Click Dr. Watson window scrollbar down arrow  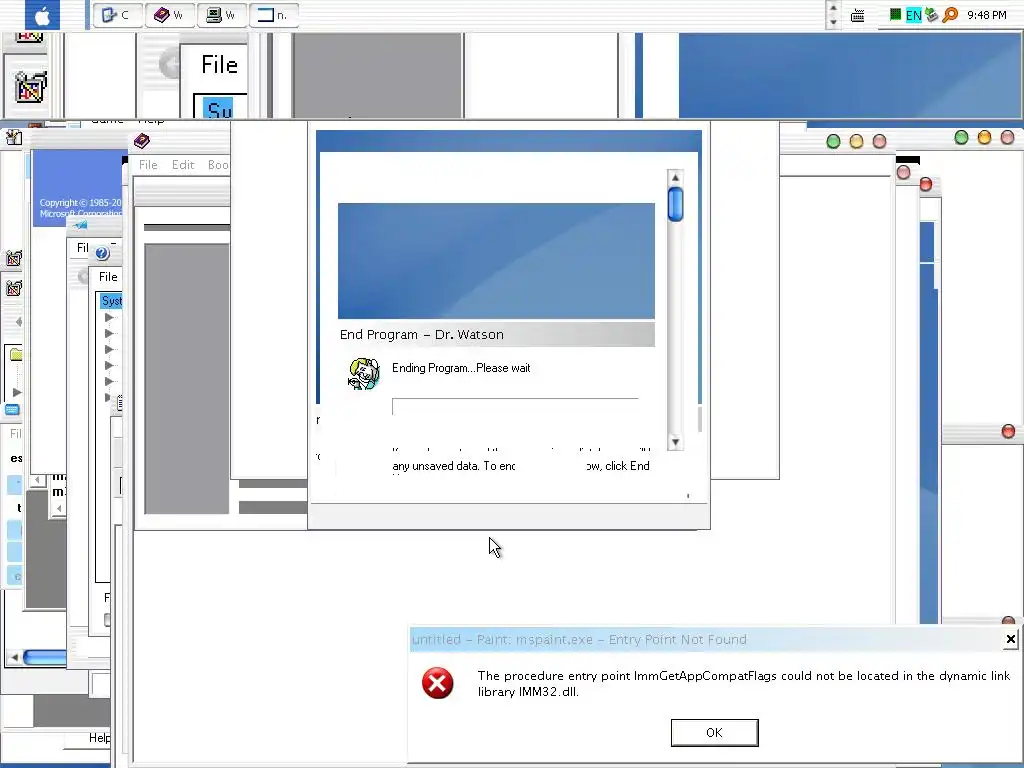coord(675,442)
